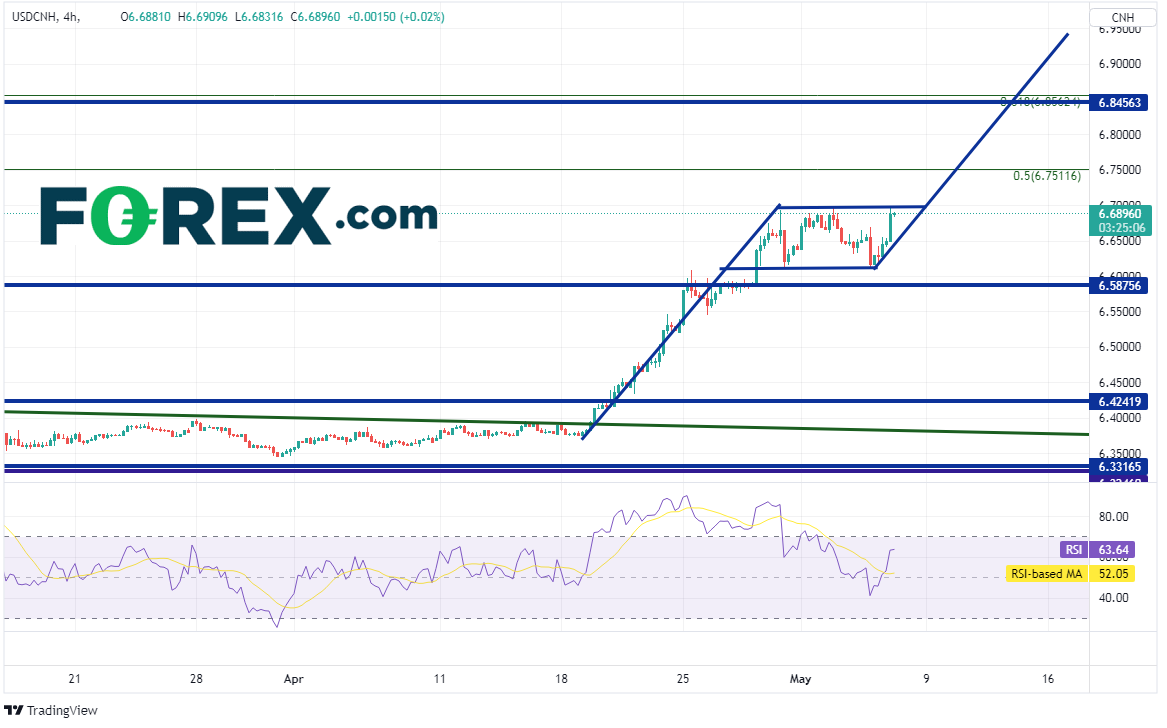This screenshot has width=1167, height=728.
Task: Click the USDCNH symbol title
Action: pyautogui.click(x=34, y=17)
